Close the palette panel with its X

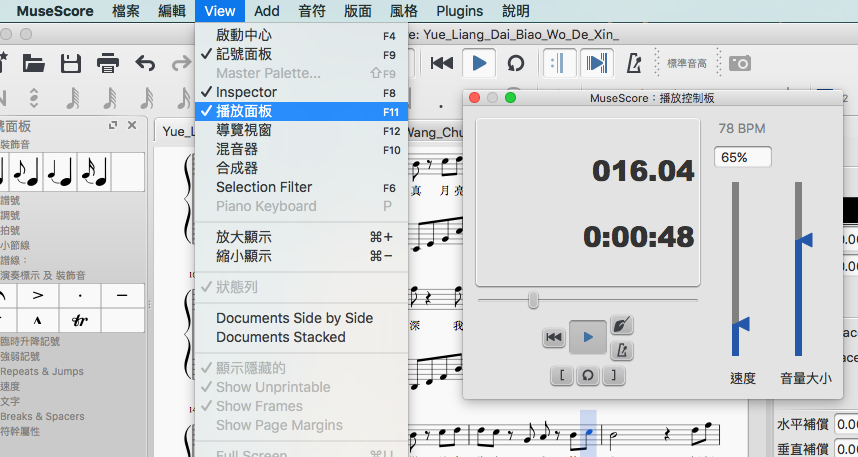click(132, 125)
